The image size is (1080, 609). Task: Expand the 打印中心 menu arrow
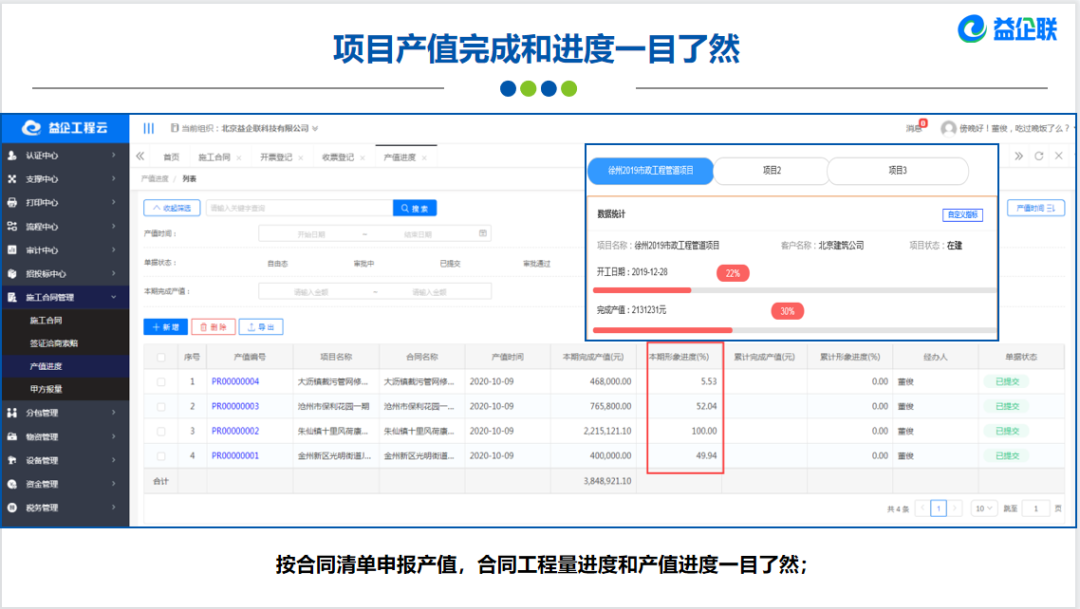pyautogui.click(x=114, y=203)
